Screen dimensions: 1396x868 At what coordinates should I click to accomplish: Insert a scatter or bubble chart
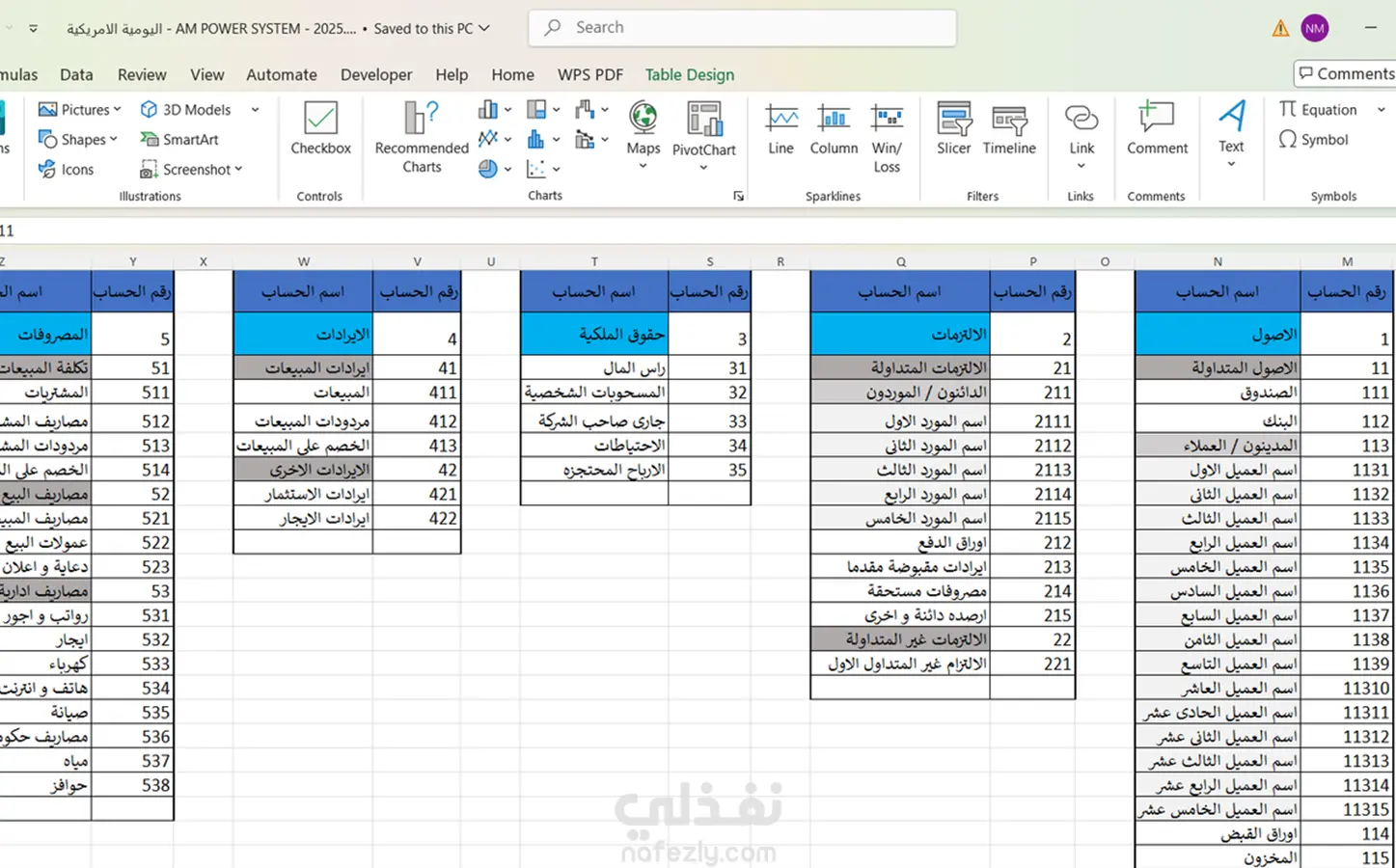click(536, 169)
